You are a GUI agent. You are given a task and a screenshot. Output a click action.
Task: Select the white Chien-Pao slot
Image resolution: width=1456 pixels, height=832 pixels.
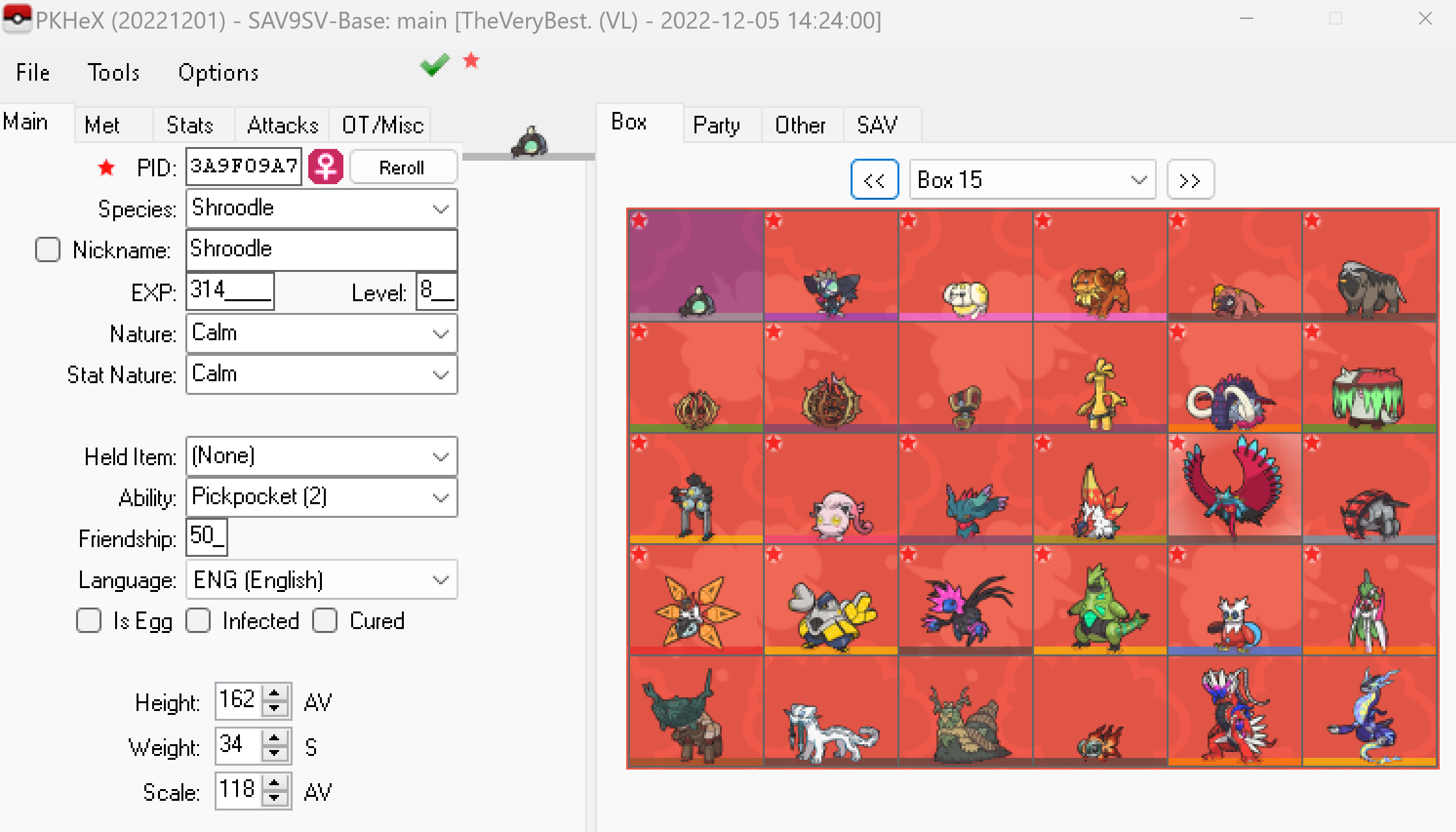830,712
